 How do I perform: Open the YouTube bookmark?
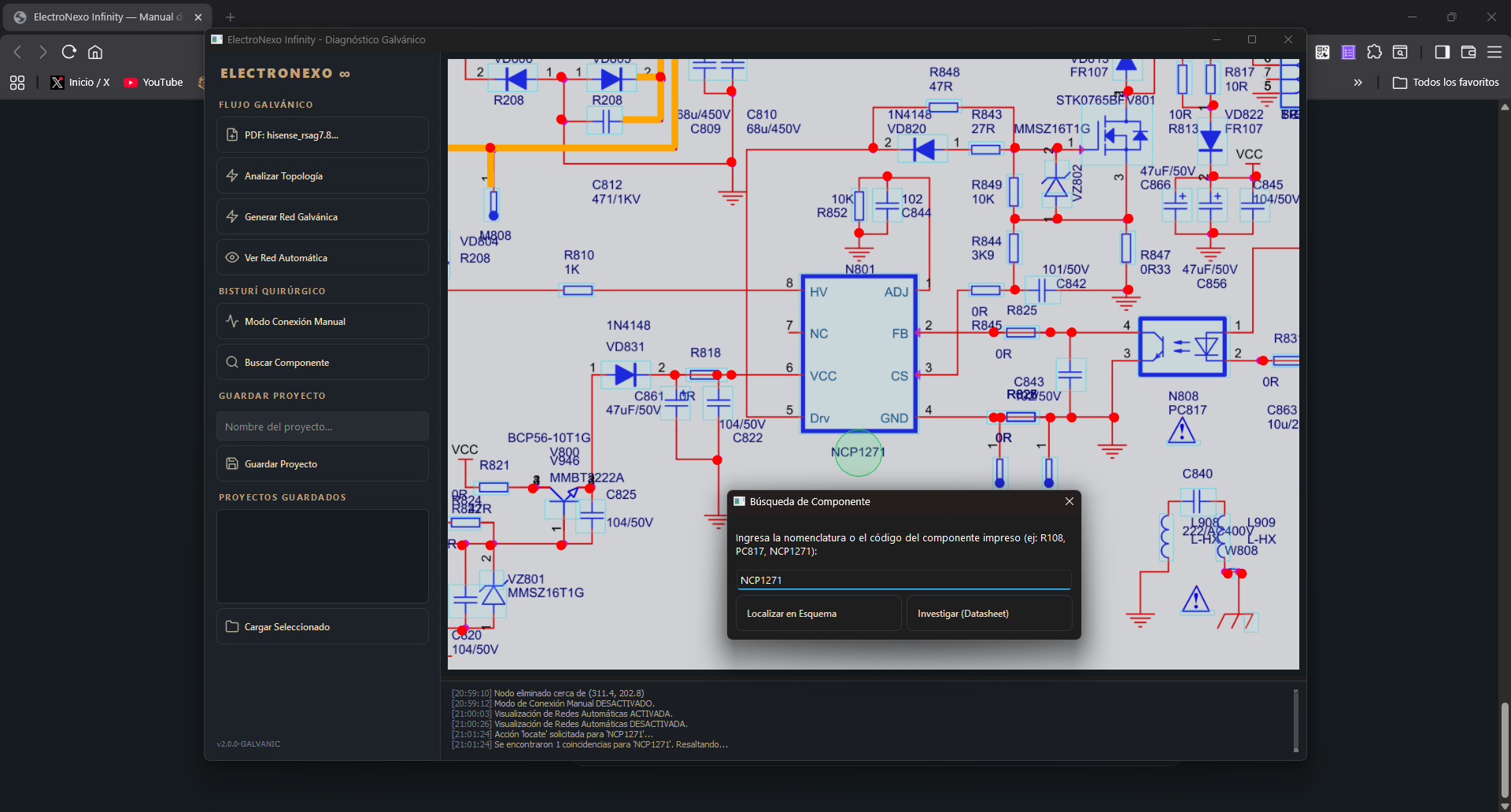point(153,83)
